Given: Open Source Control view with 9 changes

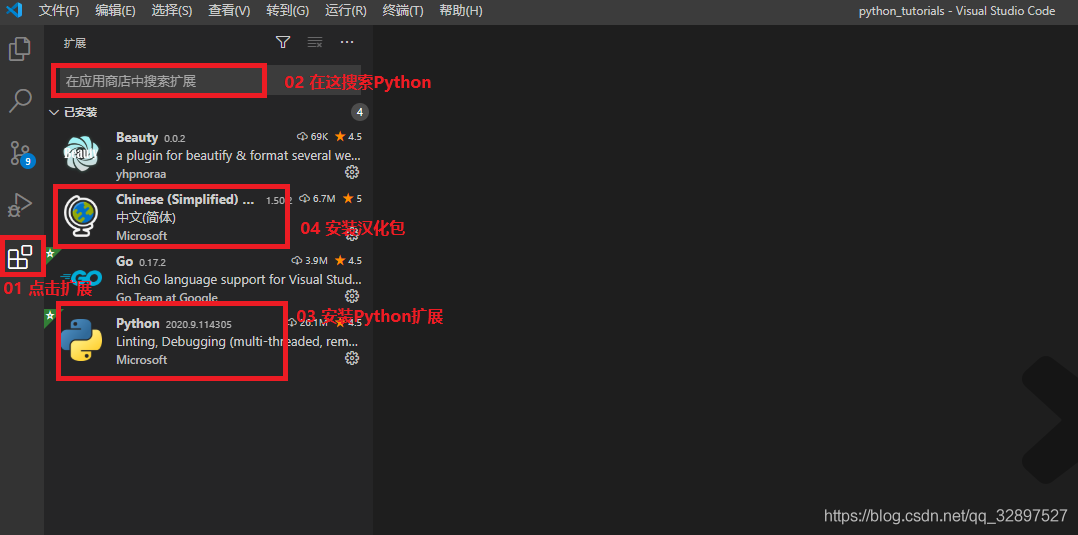Looking at the screenshot, I should [21, 153].
